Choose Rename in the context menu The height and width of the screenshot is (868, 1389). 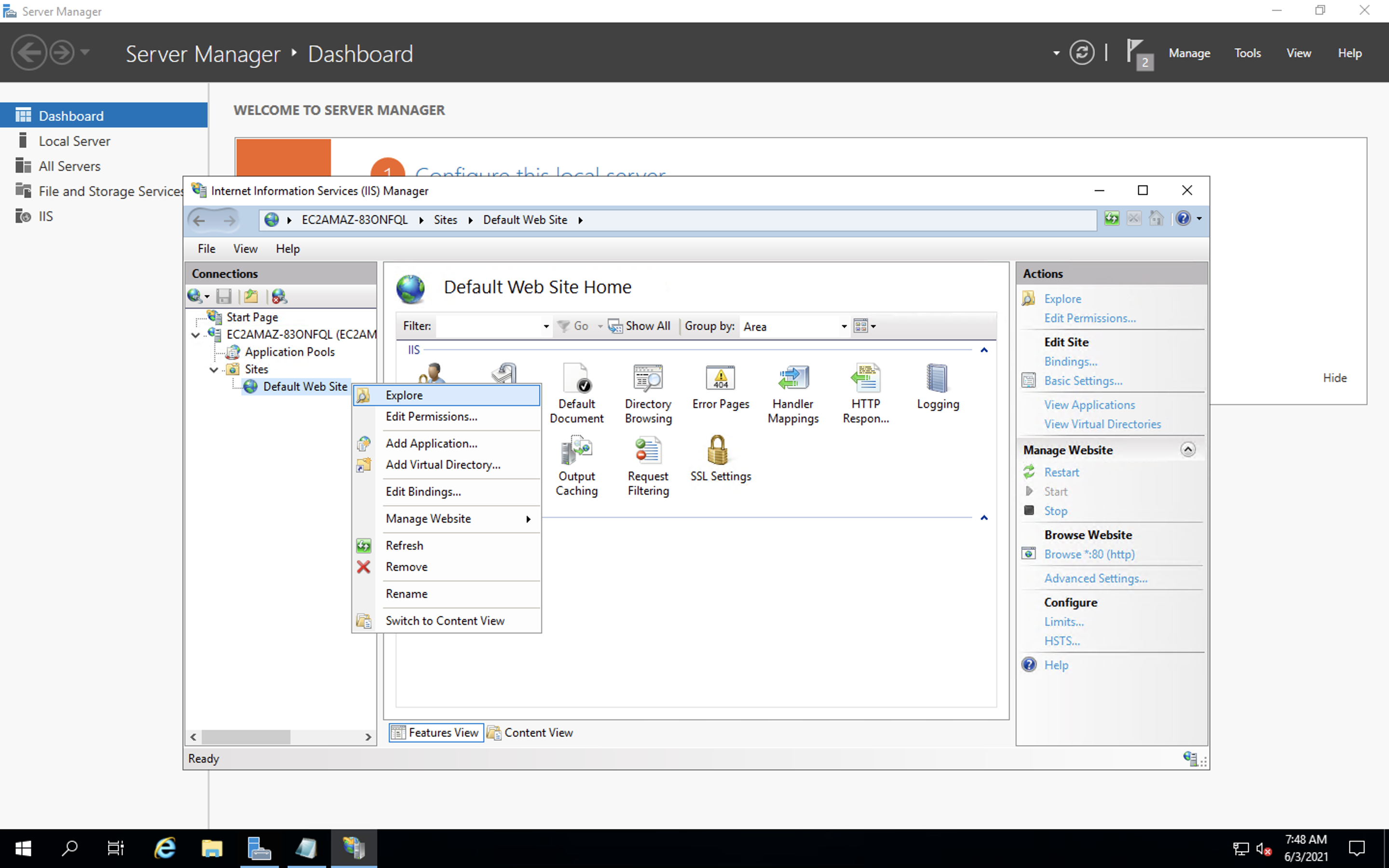coord(447,594)
